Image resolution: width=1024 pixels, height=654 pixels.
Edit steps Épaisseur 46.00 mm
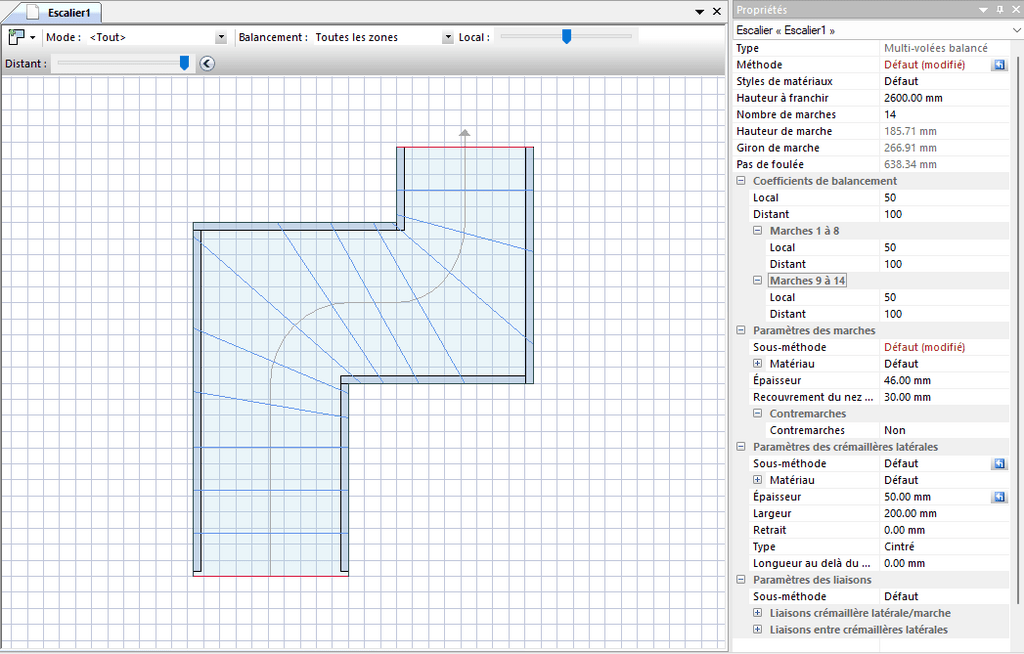[x=944, y=380]
